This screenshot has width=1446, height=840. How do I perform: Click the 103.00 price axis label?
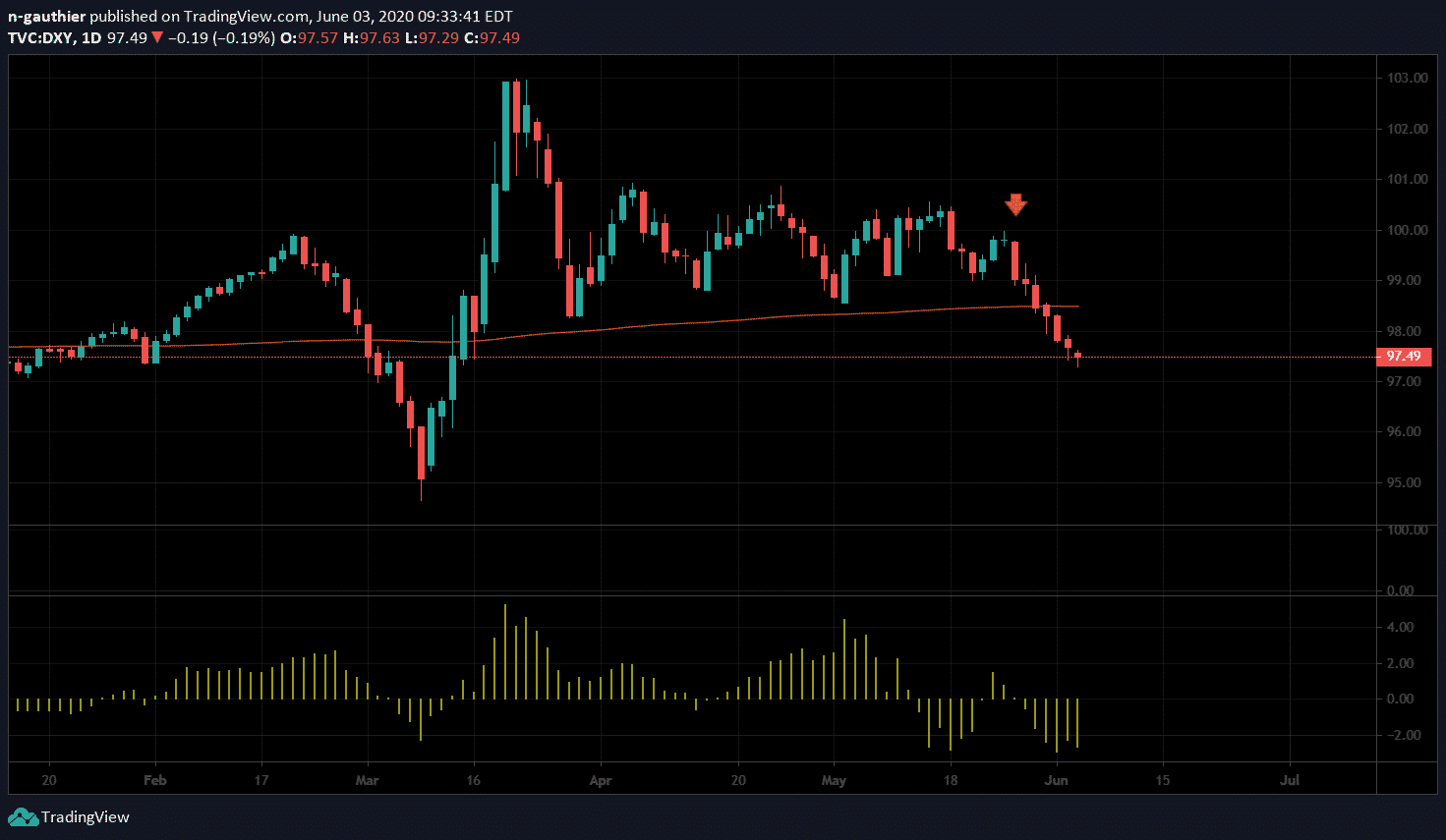1407,79
